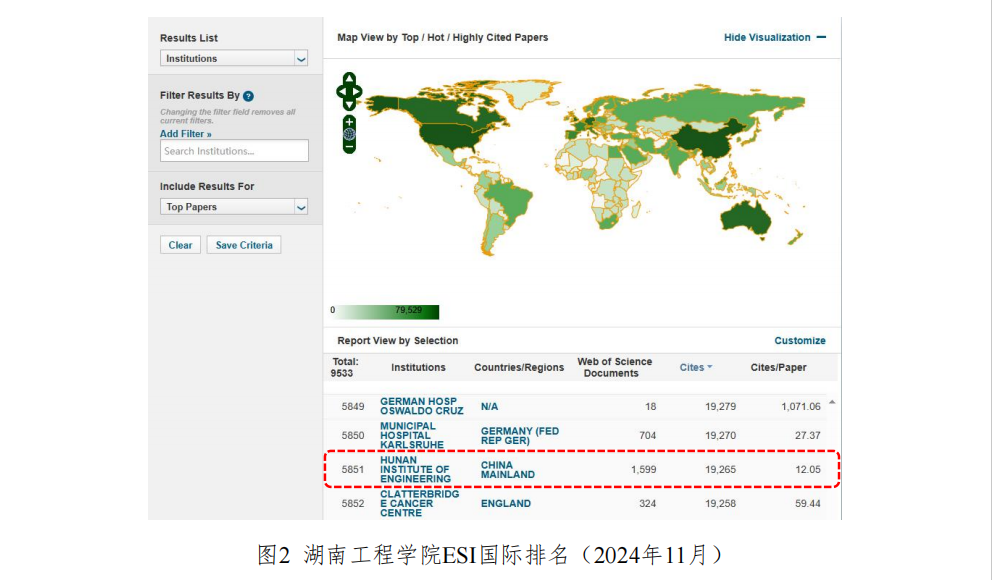Click the Add Filter link
This screenshot has height=580, width=992.
186,134
